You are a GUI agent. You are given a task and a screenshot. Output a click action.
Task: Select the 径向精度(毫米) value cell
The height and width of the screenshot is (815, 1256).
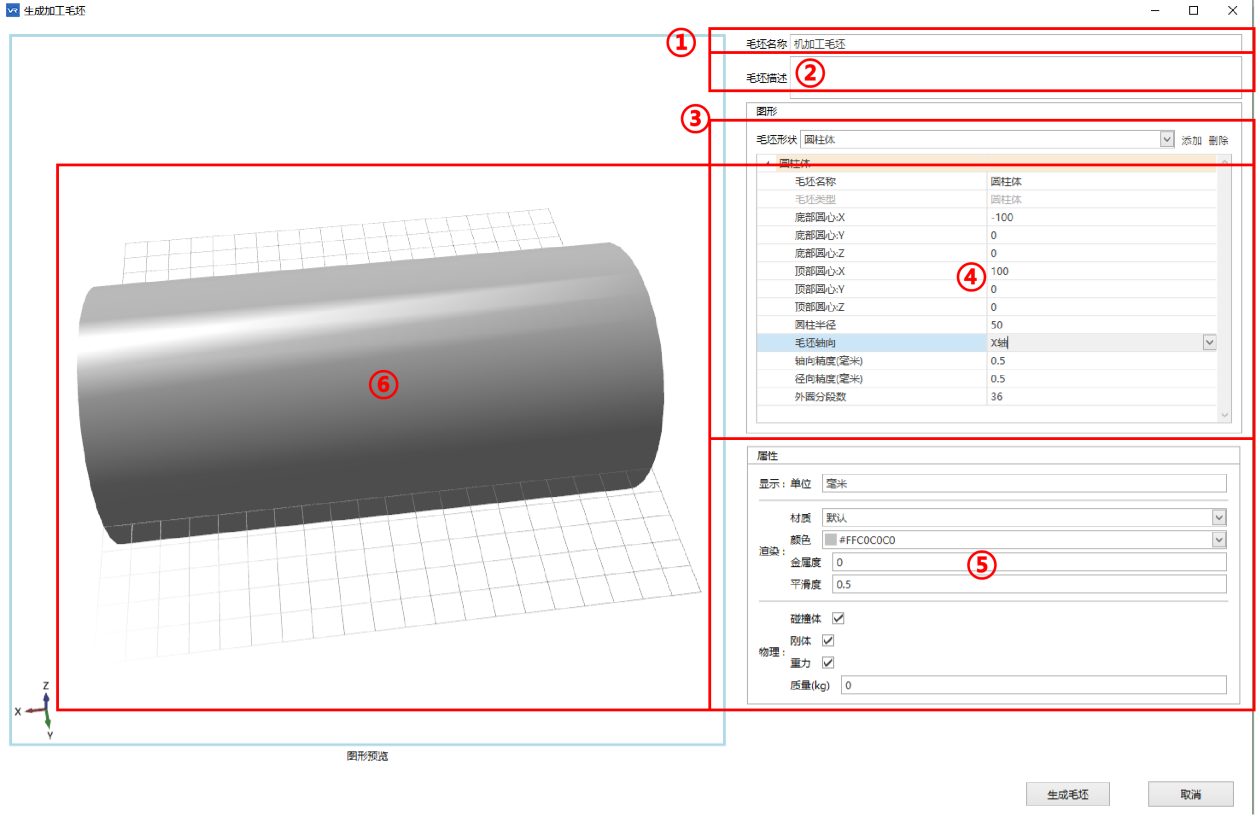click(x=1101, y=379)
